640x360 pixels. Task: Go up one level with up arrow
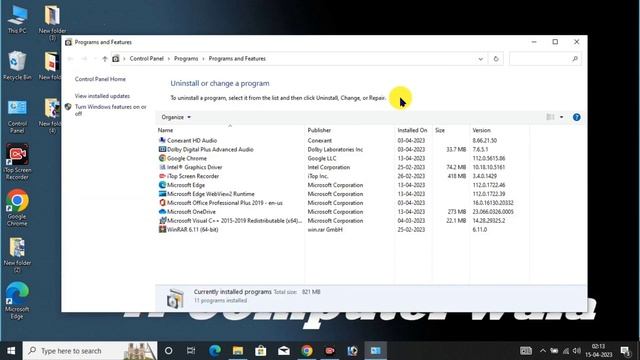104,59
